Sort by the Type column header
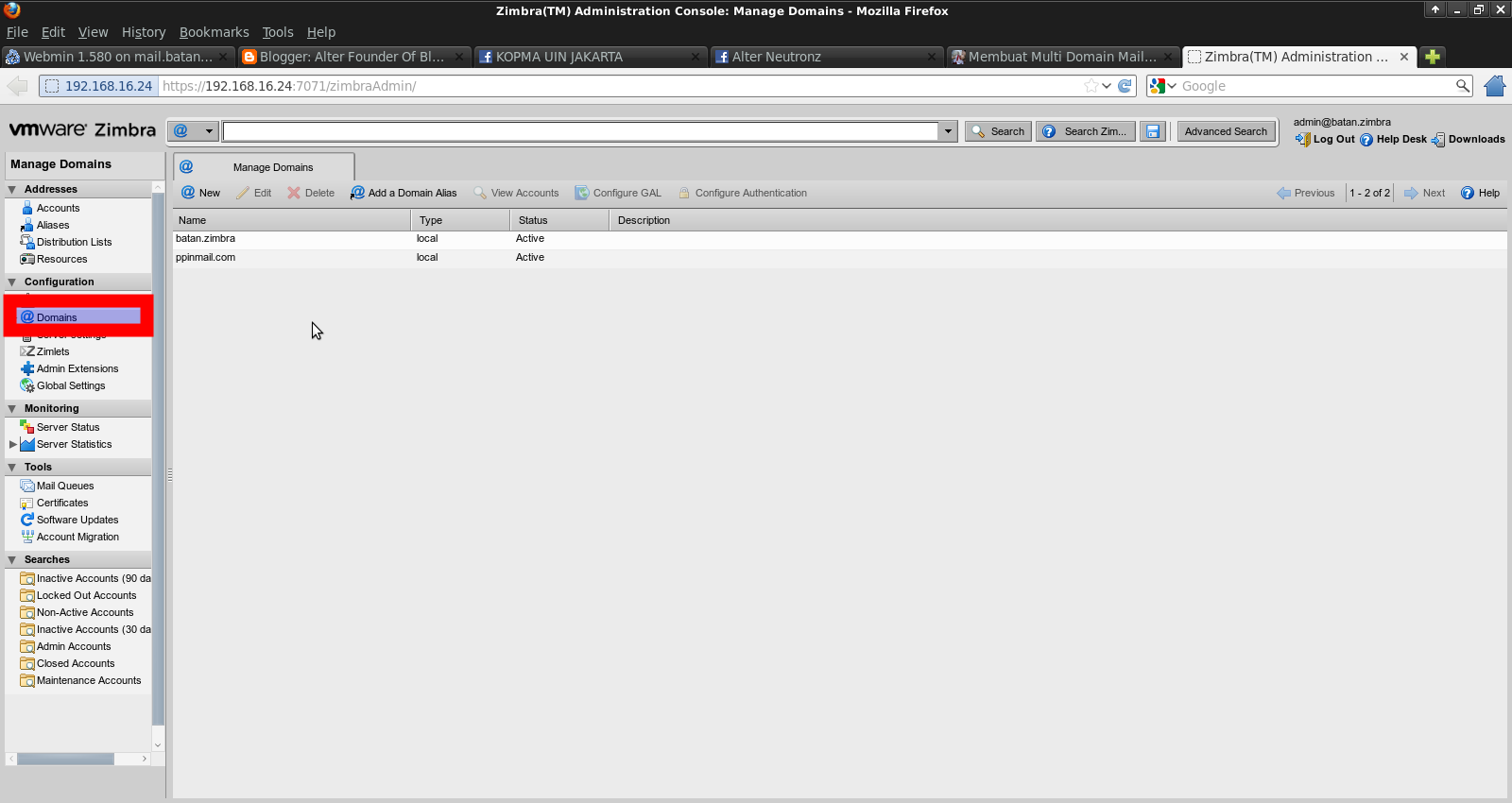 [x=460, y=220]
